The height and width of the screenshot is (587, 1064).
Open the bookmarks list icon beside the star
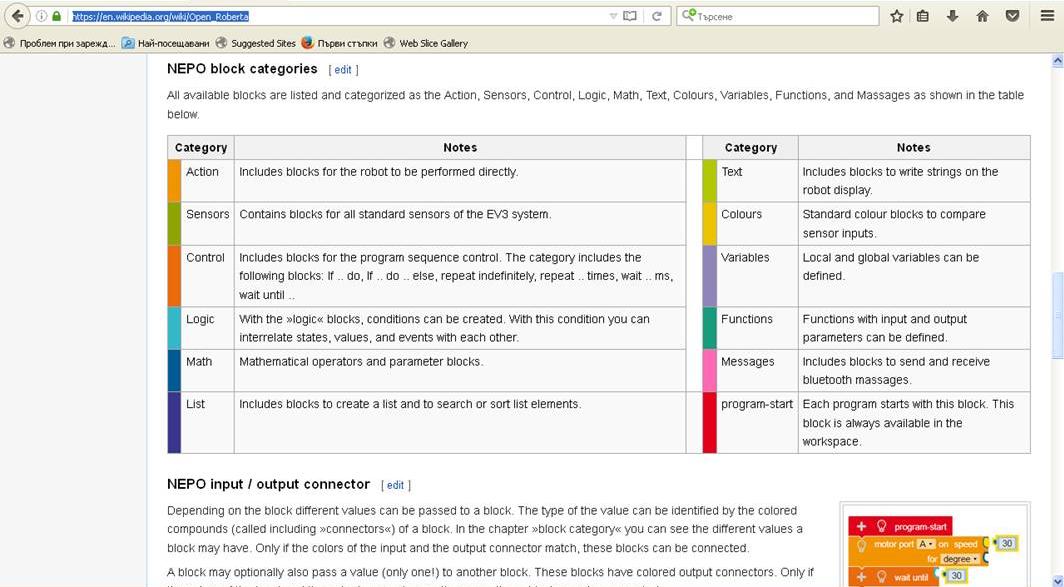pos(923,16)
